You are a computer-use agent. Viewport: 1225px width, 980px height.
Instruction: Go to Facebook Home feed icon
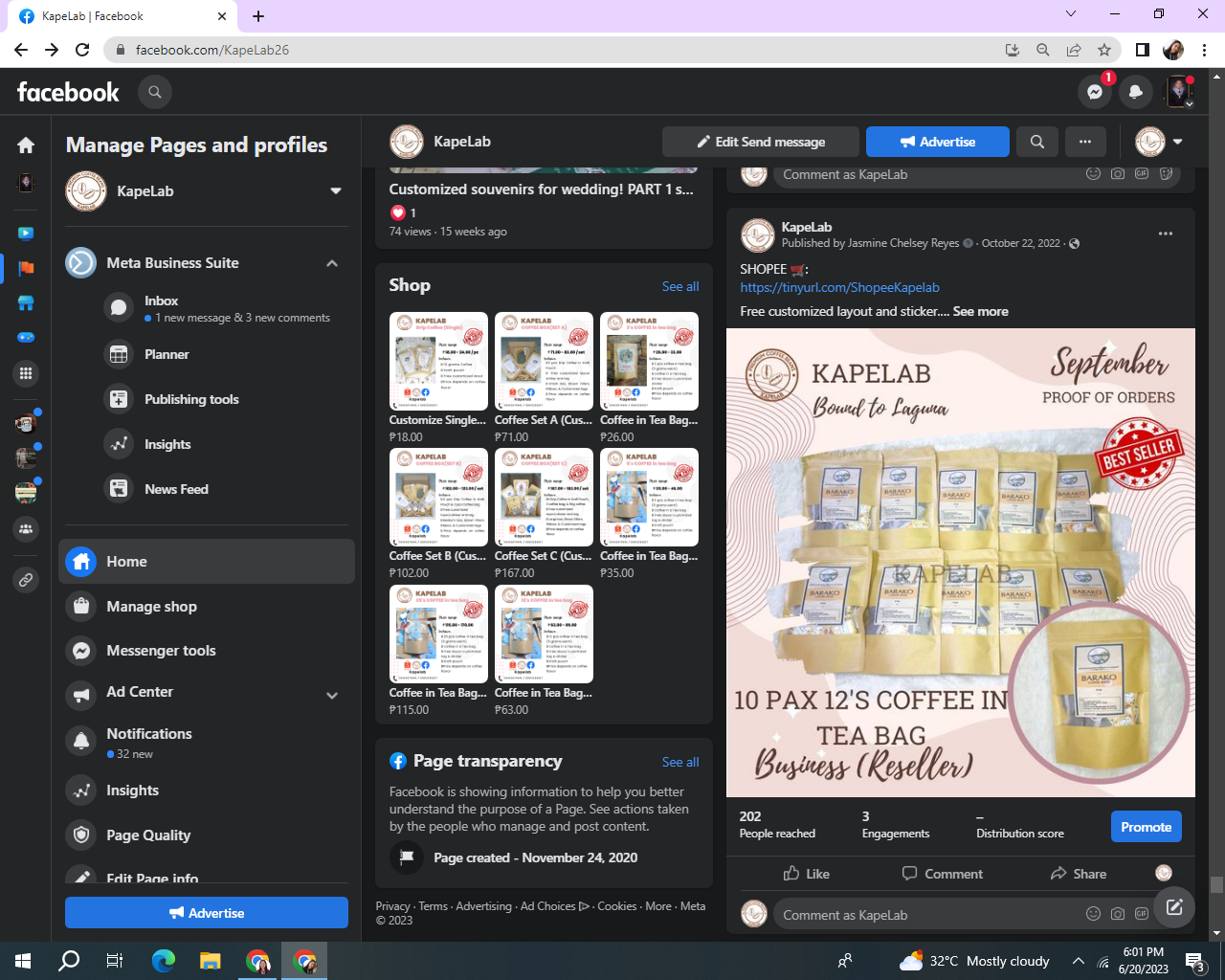26,145
